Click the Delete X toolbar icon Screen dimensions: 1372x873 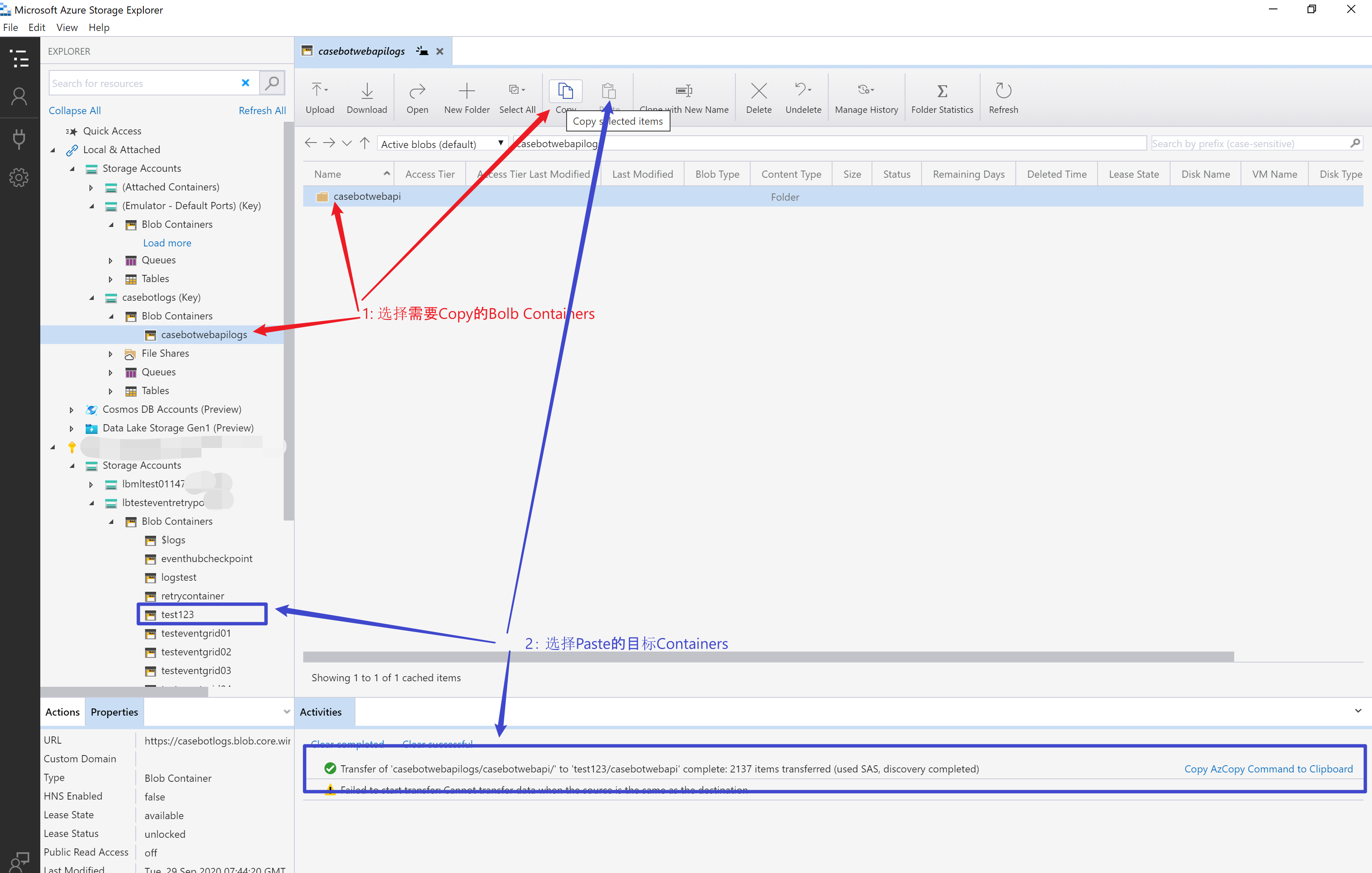point(758,91)
